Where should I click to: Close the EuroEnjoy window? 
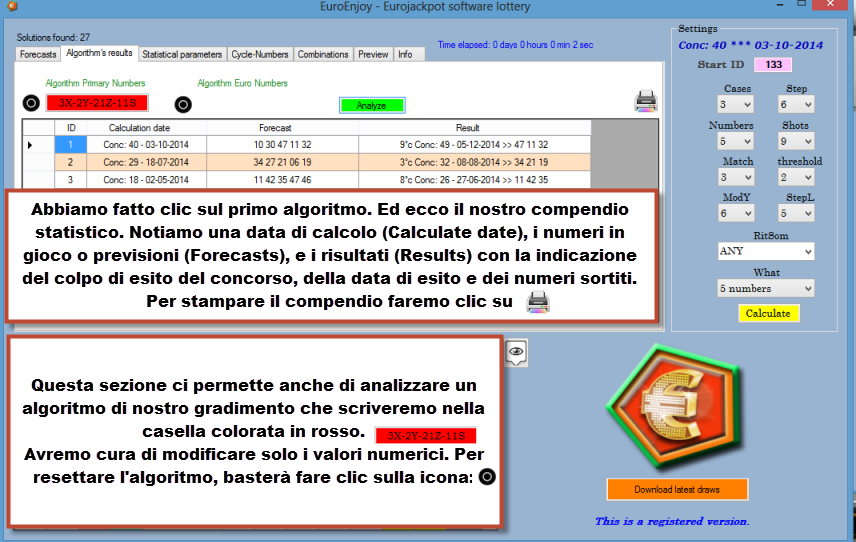click(830, 4)
